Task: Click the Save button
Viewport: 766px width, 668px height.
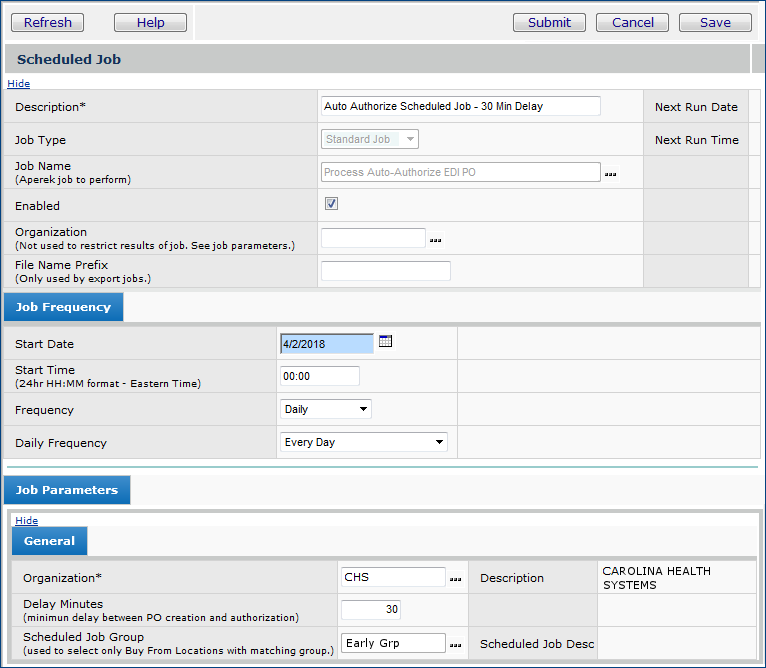Action: pyautogui.click(x=715, y=22)
